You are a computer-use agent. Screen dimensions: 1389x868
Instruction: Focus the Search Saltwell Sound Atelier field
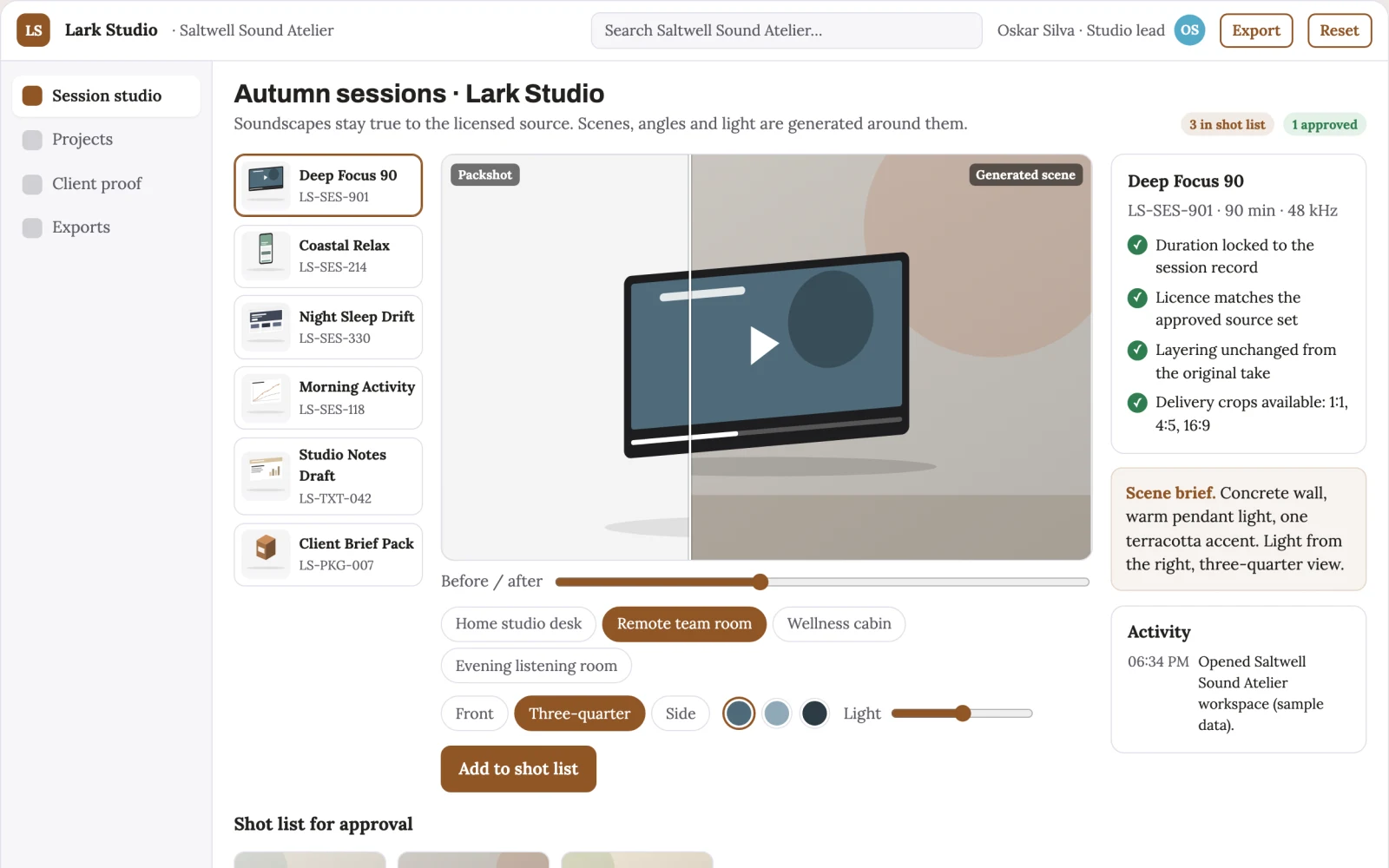(x=787, y=30)
